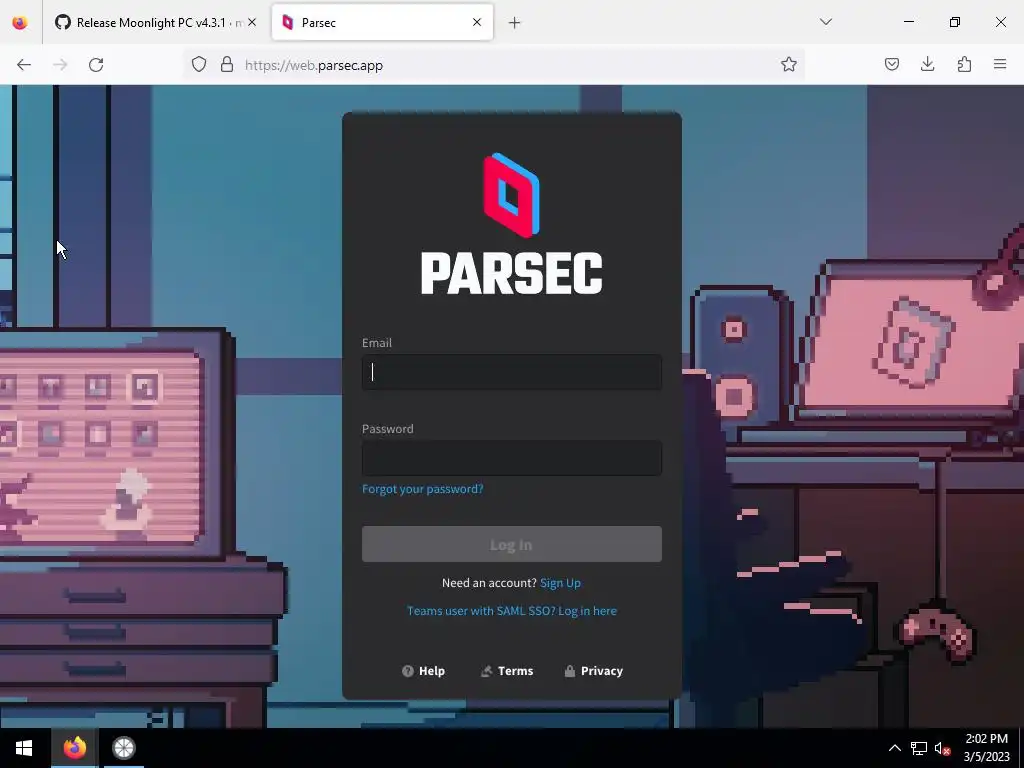Click the address bar URL web.parsec.app
This screenshot has height=768, width=1024.
coord(313,65)
